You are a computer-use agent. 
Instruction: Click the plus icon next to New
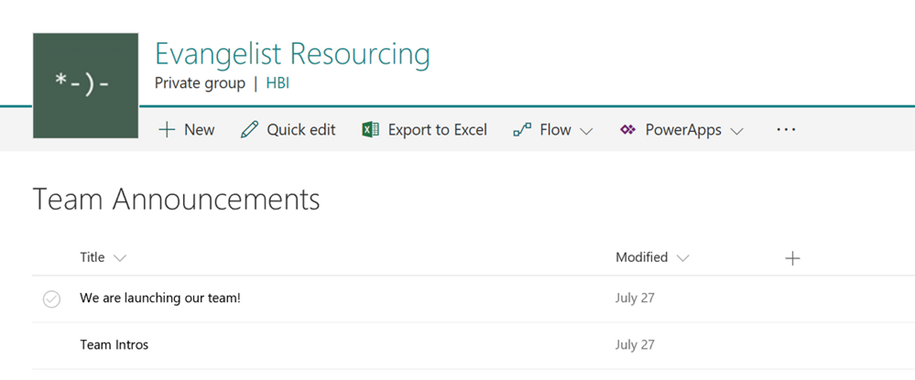[x=167, y=130]
